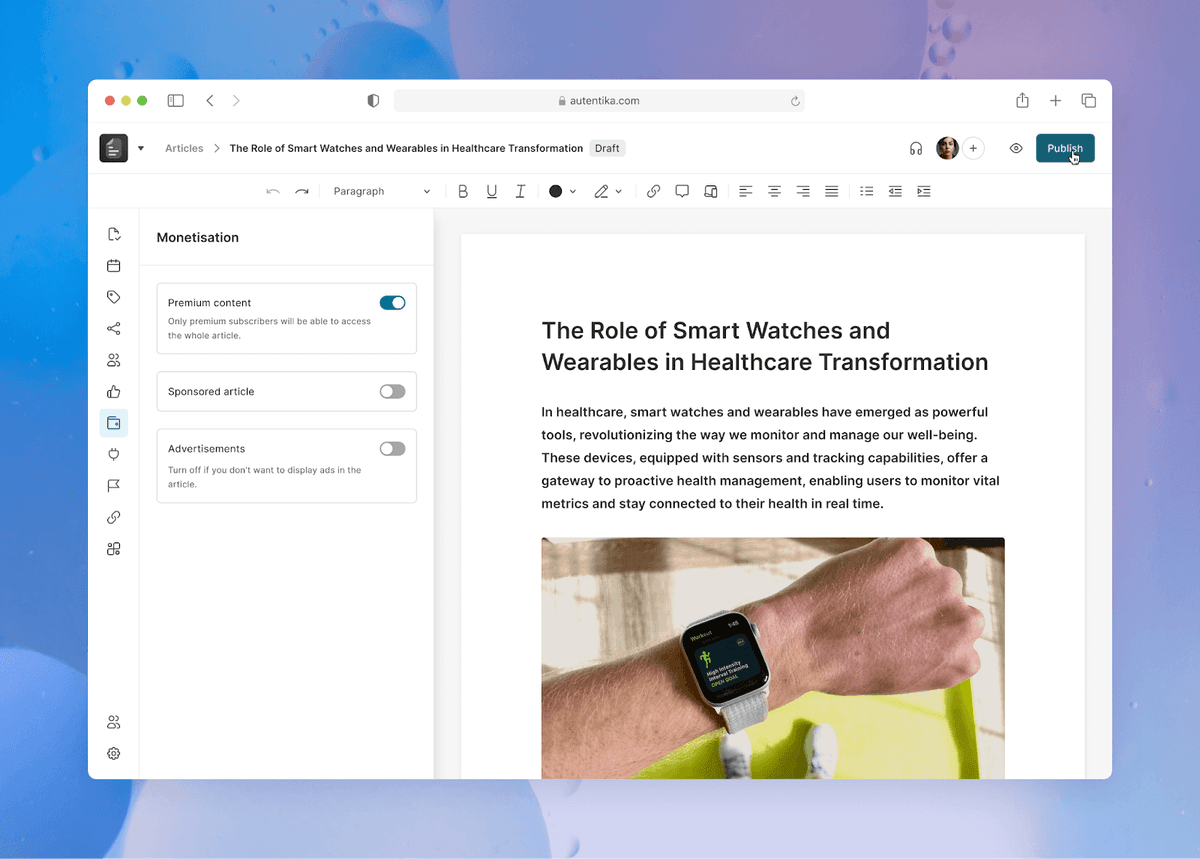1200x859 pixels.
Task: Add a comment from toolbar
Action: click(682, 191)
